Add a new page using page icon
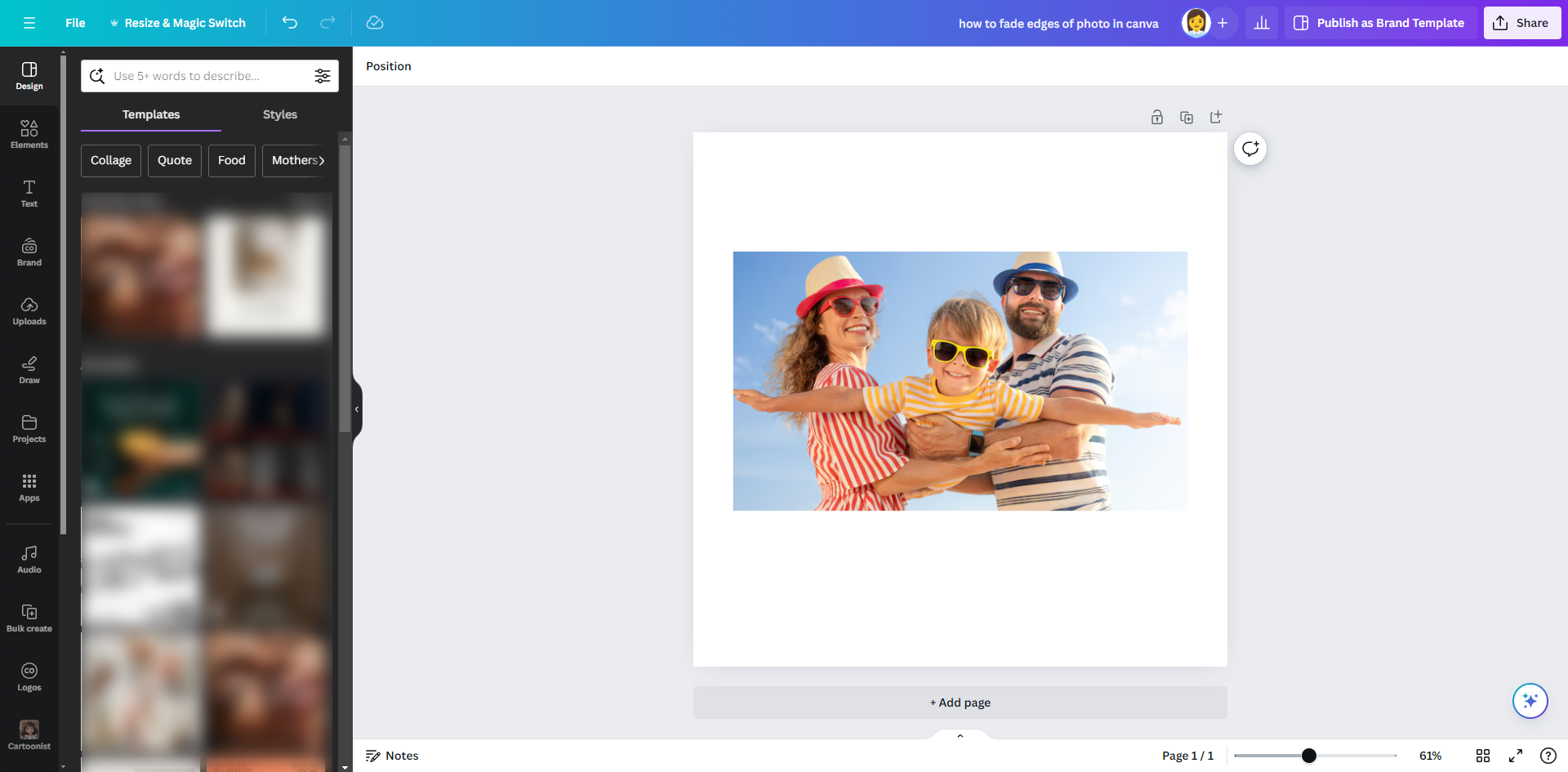 coord(1216,118)
